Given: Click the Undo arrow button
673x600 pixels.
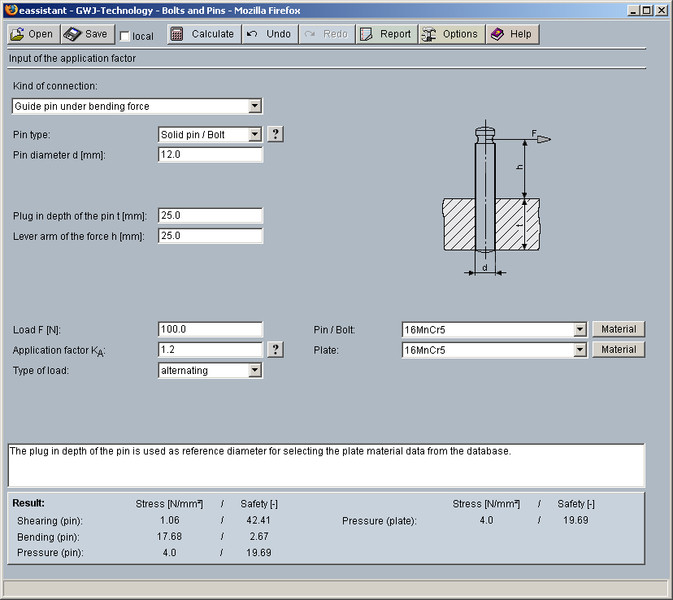Looking at the screenshot, I should pyautogui.click(x=269, y=34).
